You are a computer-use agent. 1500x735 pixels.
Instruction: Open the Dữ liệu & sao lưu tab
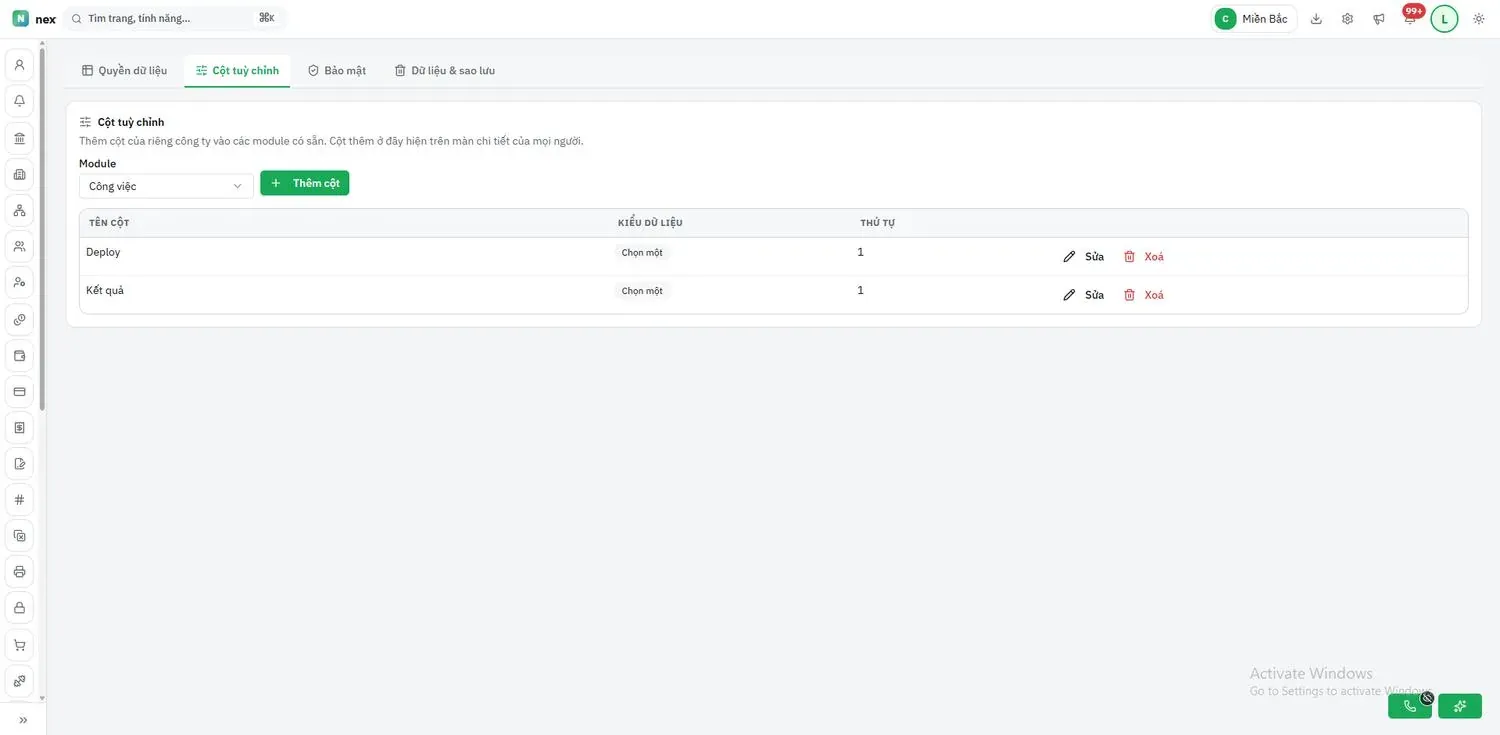coord(444,71)
